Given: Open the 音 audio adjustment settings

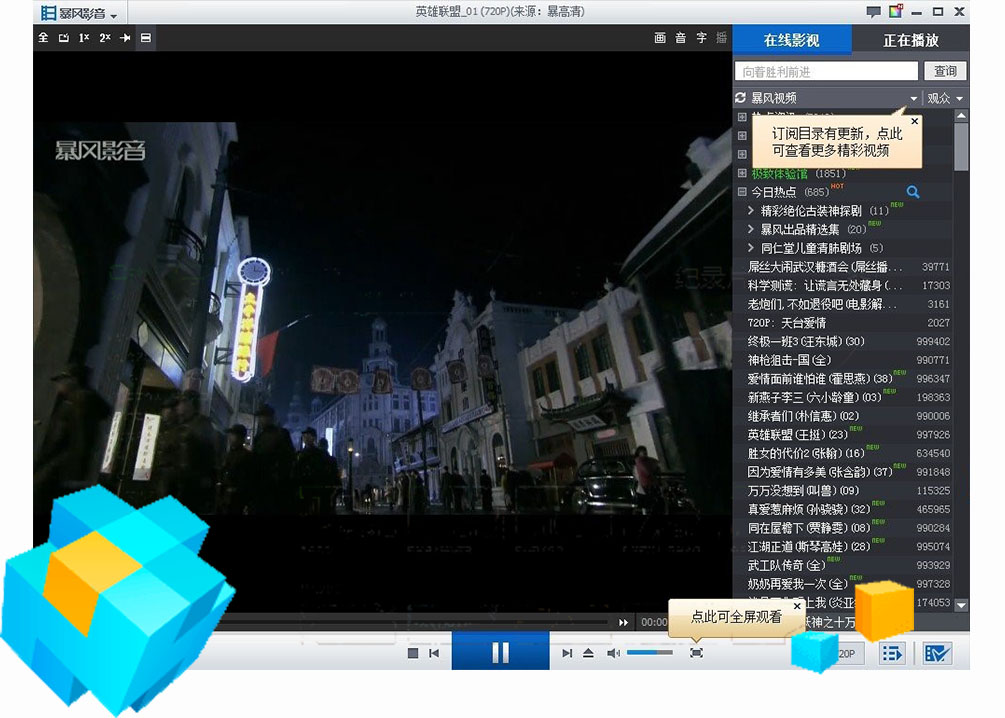Looking at the screenshot, I should (680, 38).
